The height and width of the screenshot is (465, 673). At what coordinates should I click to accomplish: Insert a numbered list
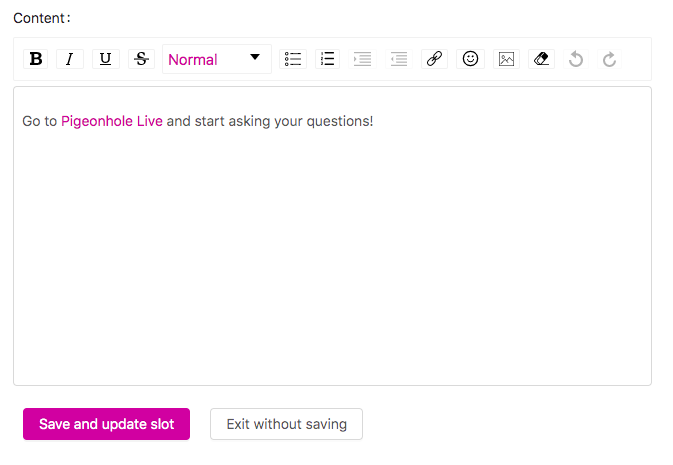pyautogui.click(x=327, y=59)
